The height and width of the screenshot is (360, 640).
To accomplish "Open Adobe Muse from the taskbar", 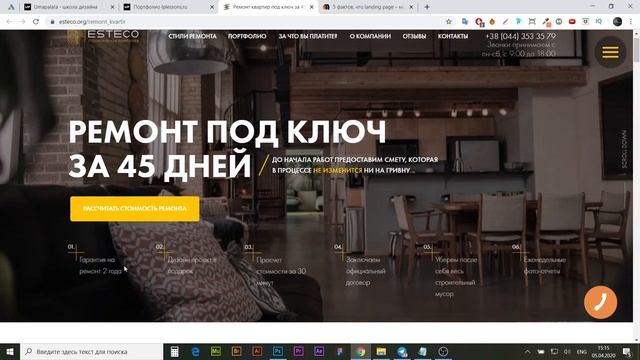I will click(216, 351).
